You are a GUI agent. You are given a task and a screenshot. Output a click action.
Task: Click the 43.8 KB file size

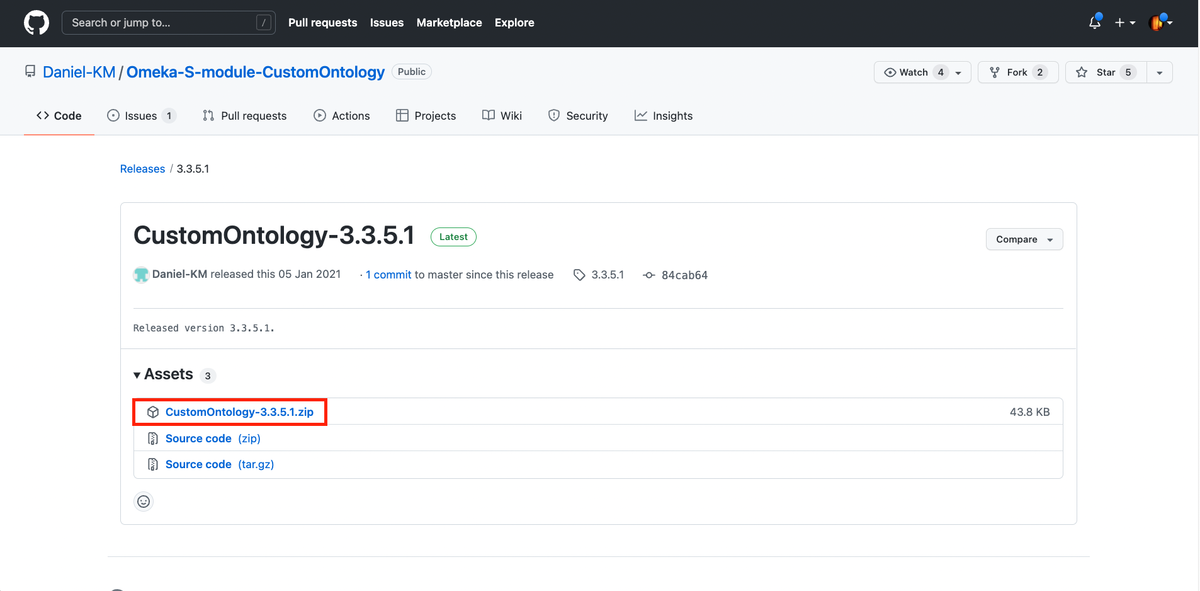coord(1030,412)
